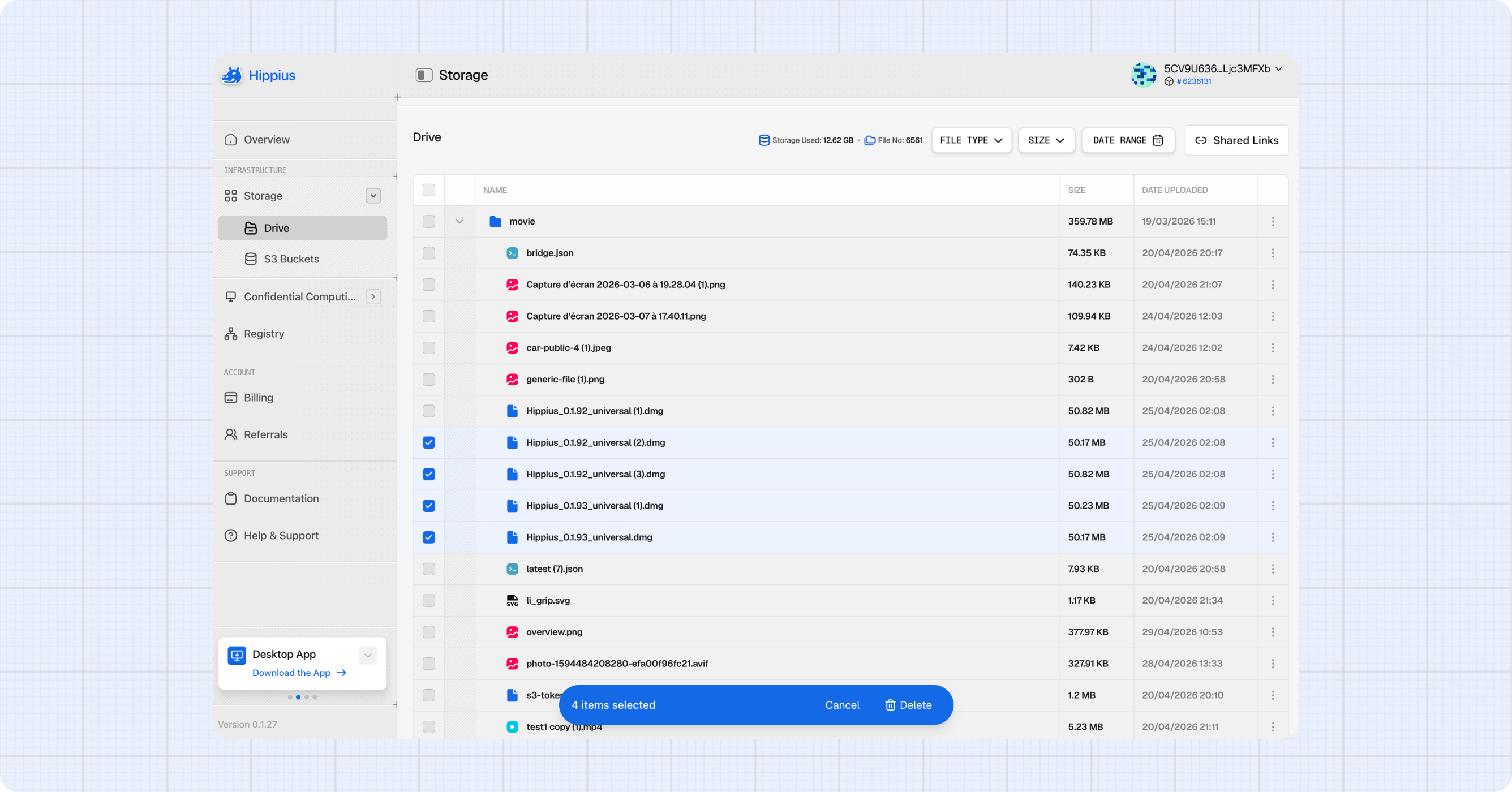Click the Hippius logo icon

pos(231,75)
